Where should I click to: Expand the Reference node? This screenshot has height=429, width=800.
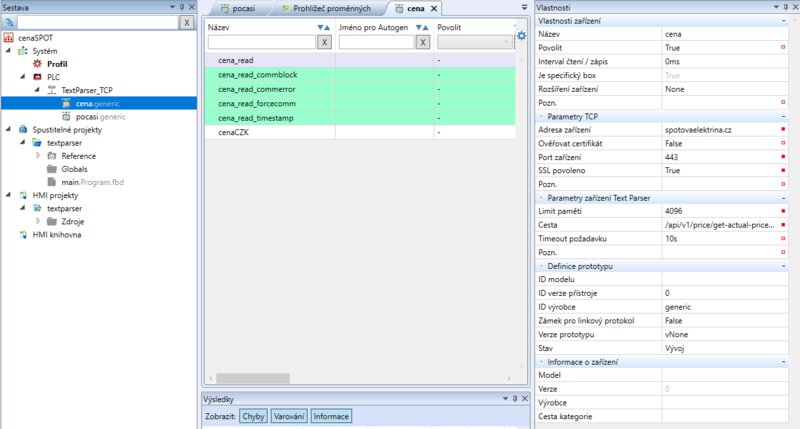tap(38, 156)
